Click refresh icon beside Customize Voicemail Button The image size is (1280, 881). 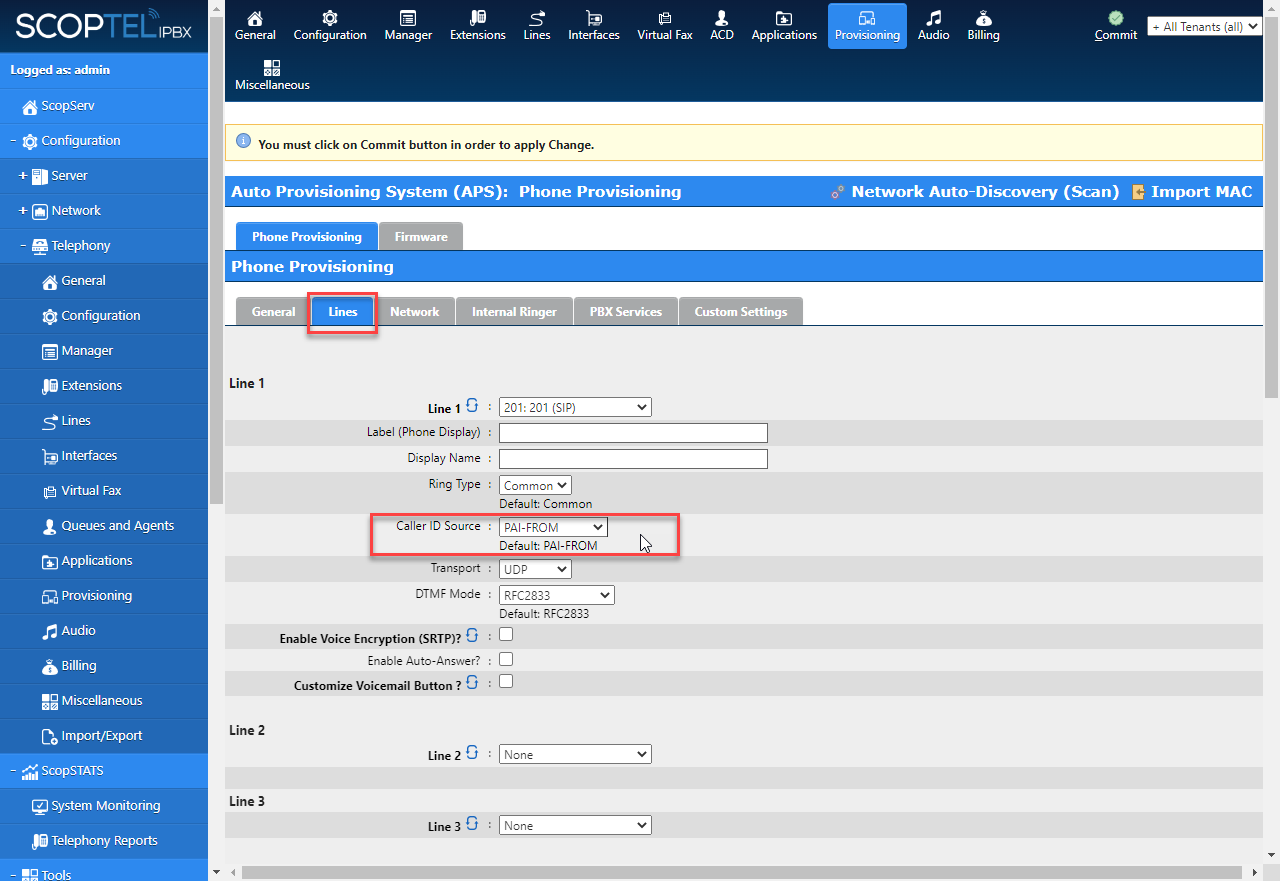pyautogui.click(x=473, y=683)
